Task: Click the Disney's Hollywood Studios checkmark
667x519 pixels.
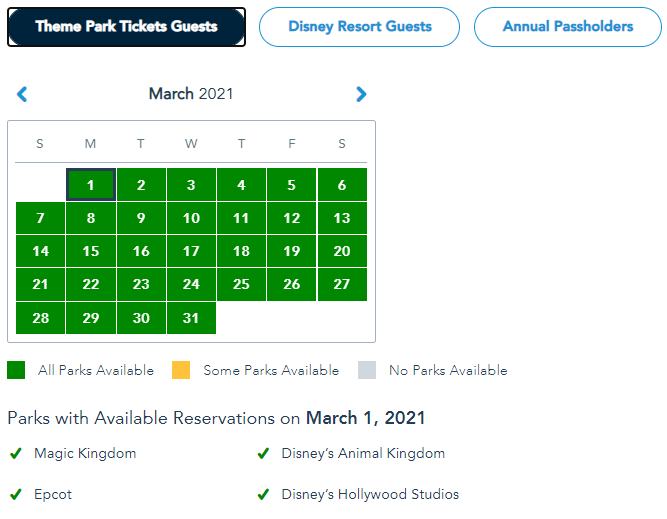Action: pos(263,494)
